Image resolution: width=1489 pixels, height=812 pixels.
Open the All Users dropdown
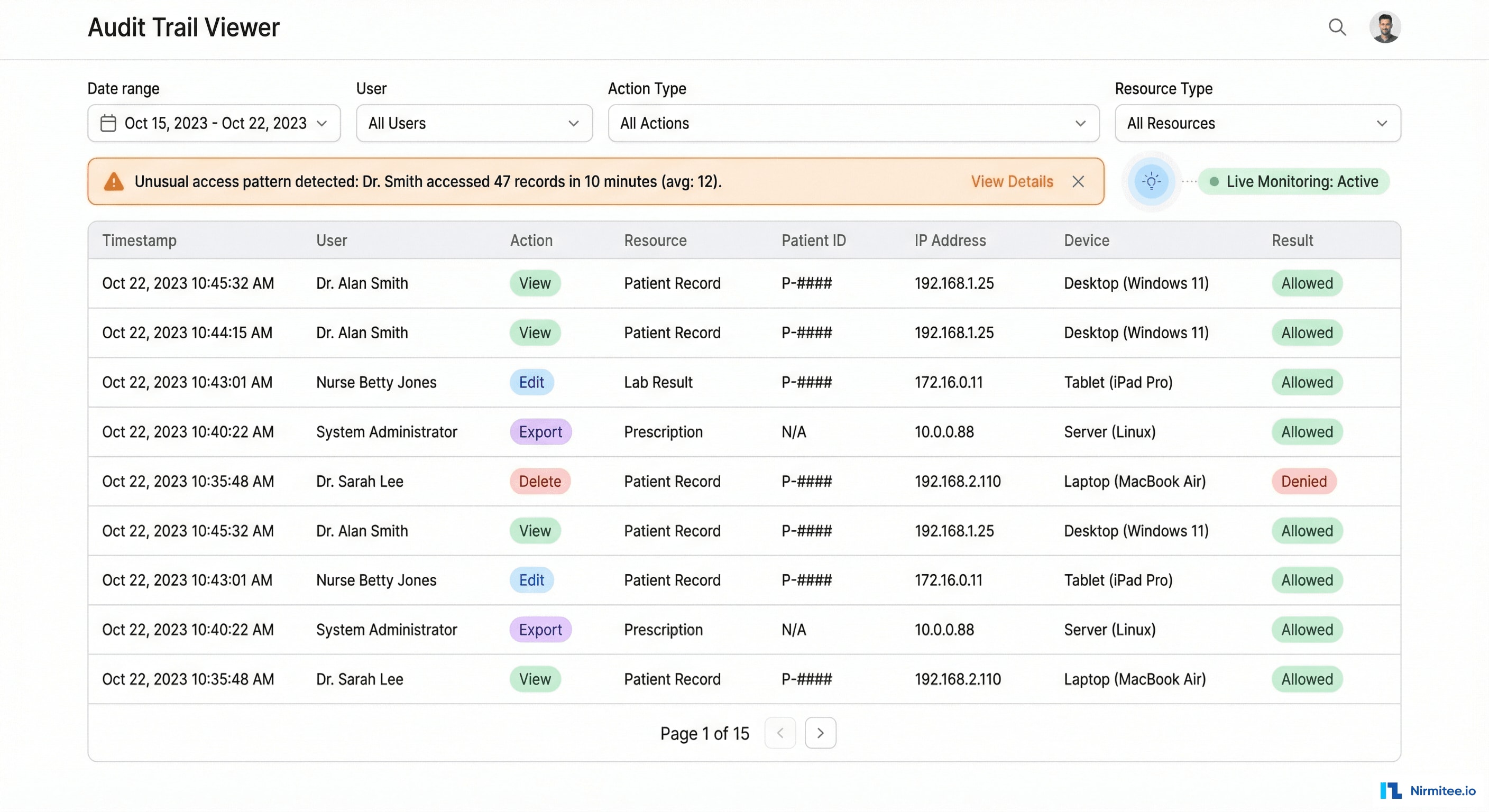tap(473, 123)
